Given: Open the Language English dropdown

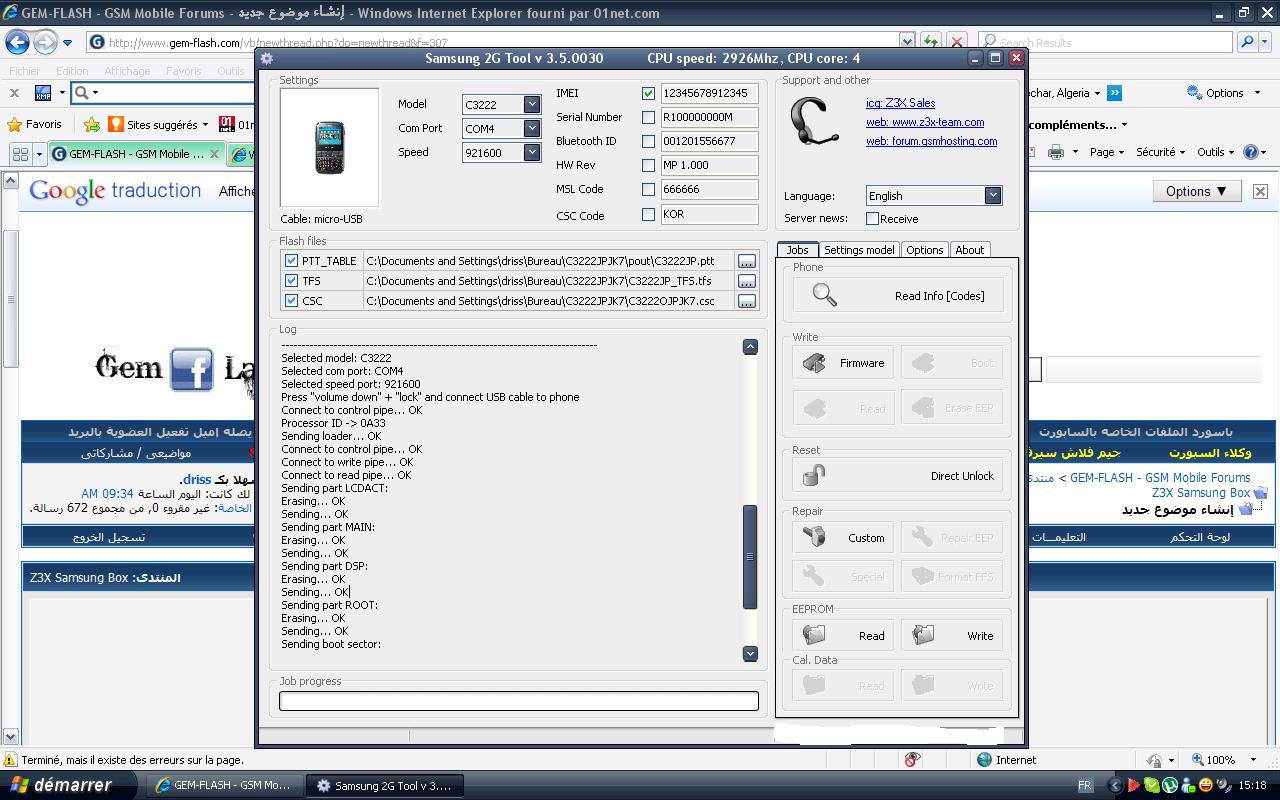Looking at the screenshot, I should (992, 195).
